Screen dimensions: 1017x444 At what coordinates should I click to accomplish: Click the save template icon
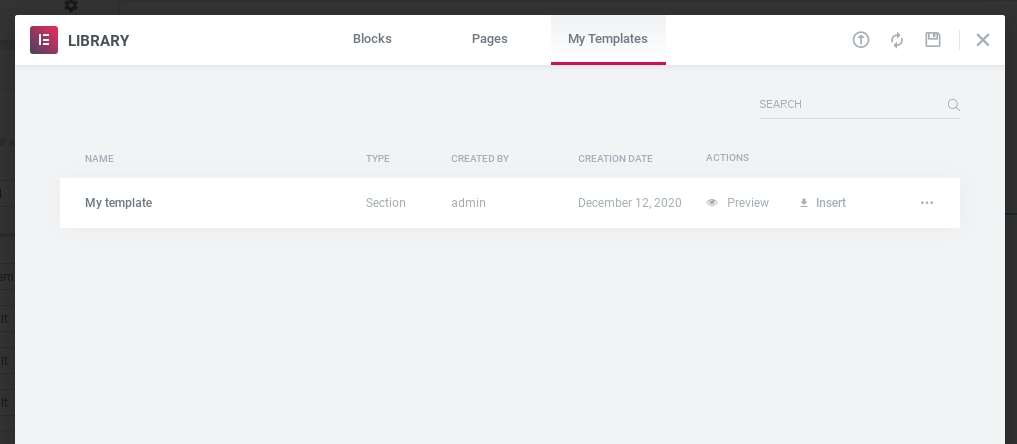point(933,40)
